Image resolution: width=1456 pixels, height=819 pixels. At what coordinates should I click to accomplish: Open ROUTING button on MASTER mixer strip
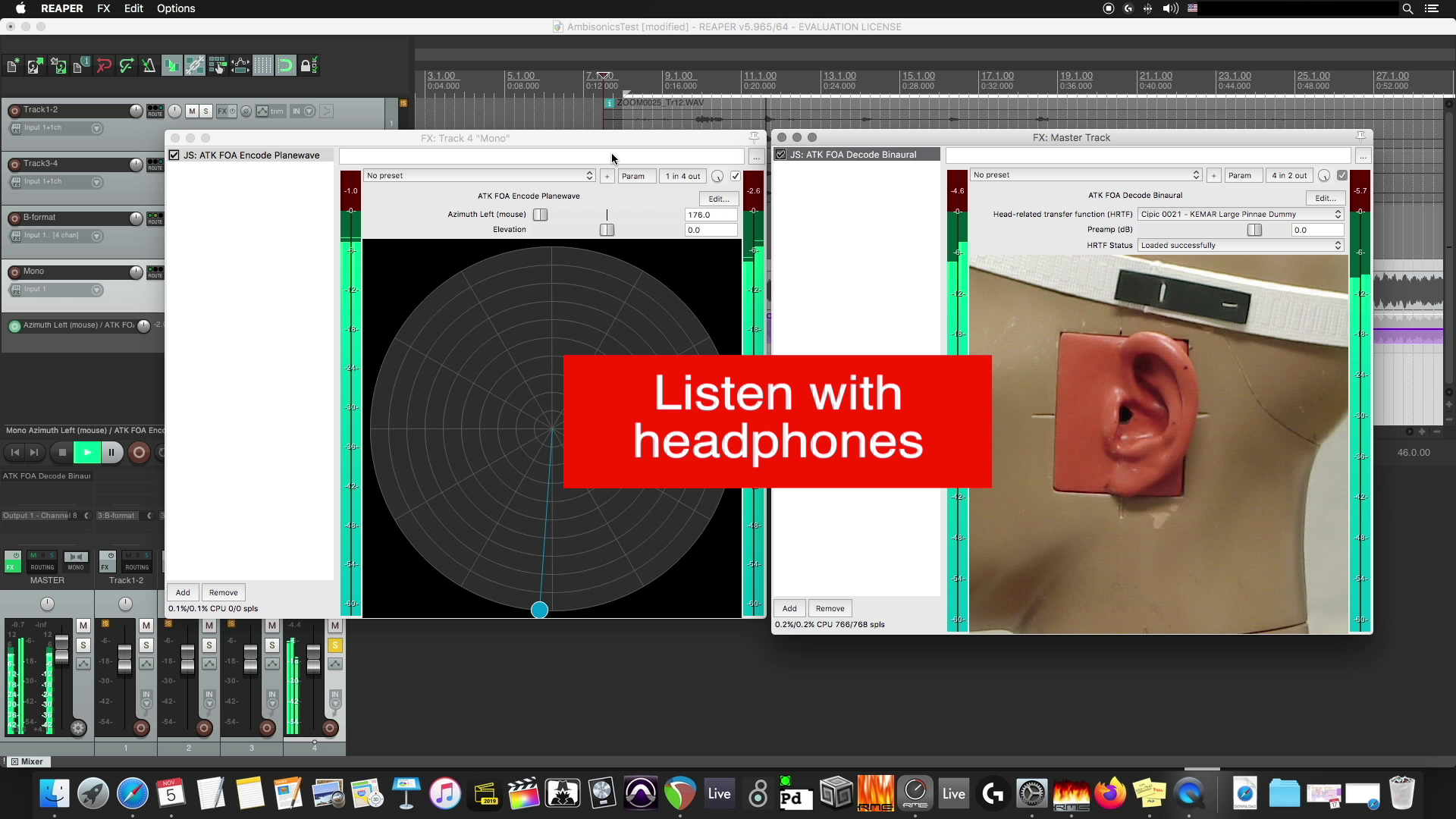42,562
